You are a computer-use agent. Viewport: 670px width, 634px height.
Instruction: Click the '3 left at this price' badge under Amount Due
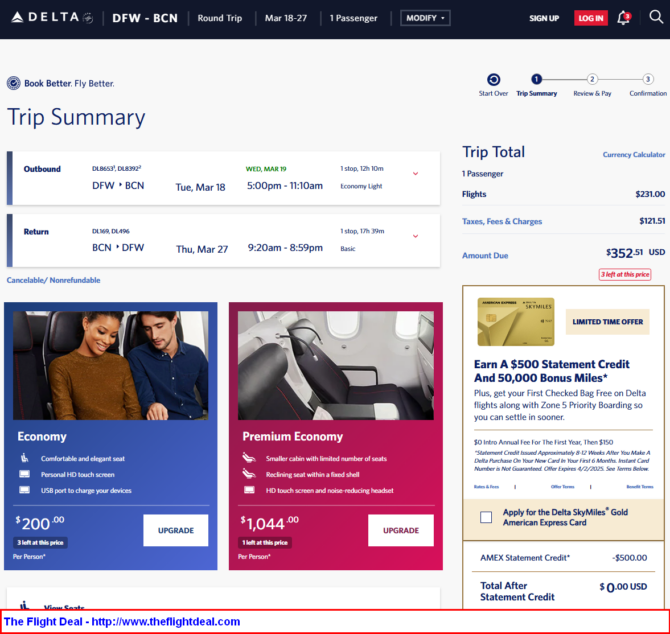point(625,274)
